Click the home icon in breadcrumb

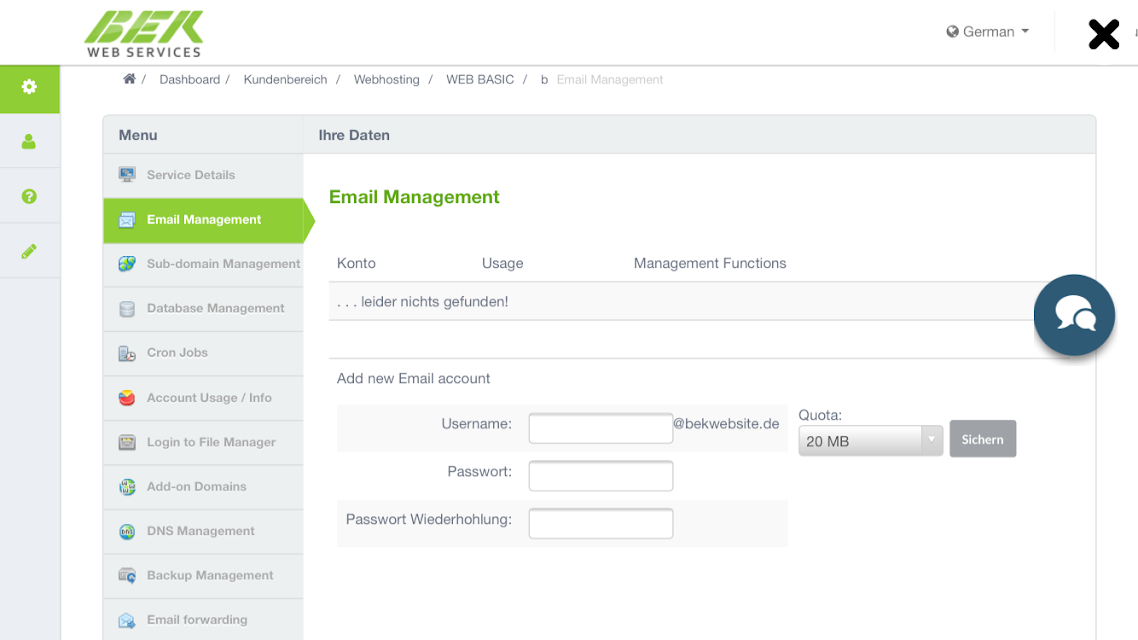(x=129, y=79)
